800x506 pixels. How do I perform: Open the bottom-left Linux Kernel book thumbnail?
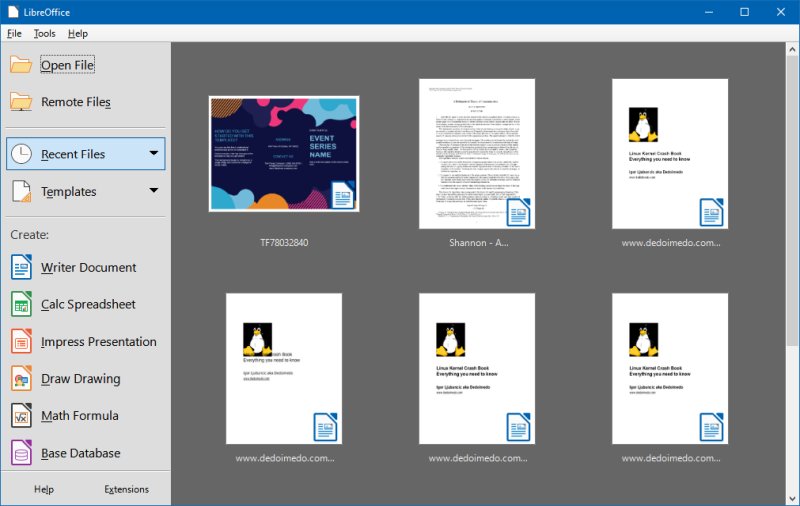click(284, 368)
